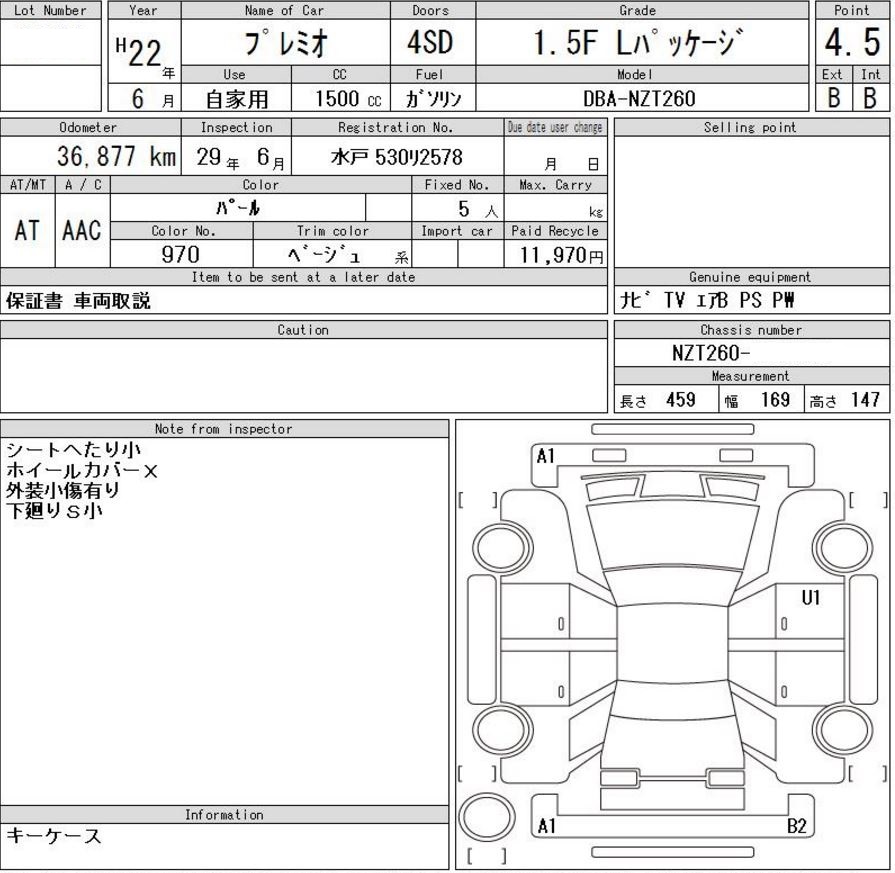Select the B2 mark on the rear bumper

coord(797,826)
